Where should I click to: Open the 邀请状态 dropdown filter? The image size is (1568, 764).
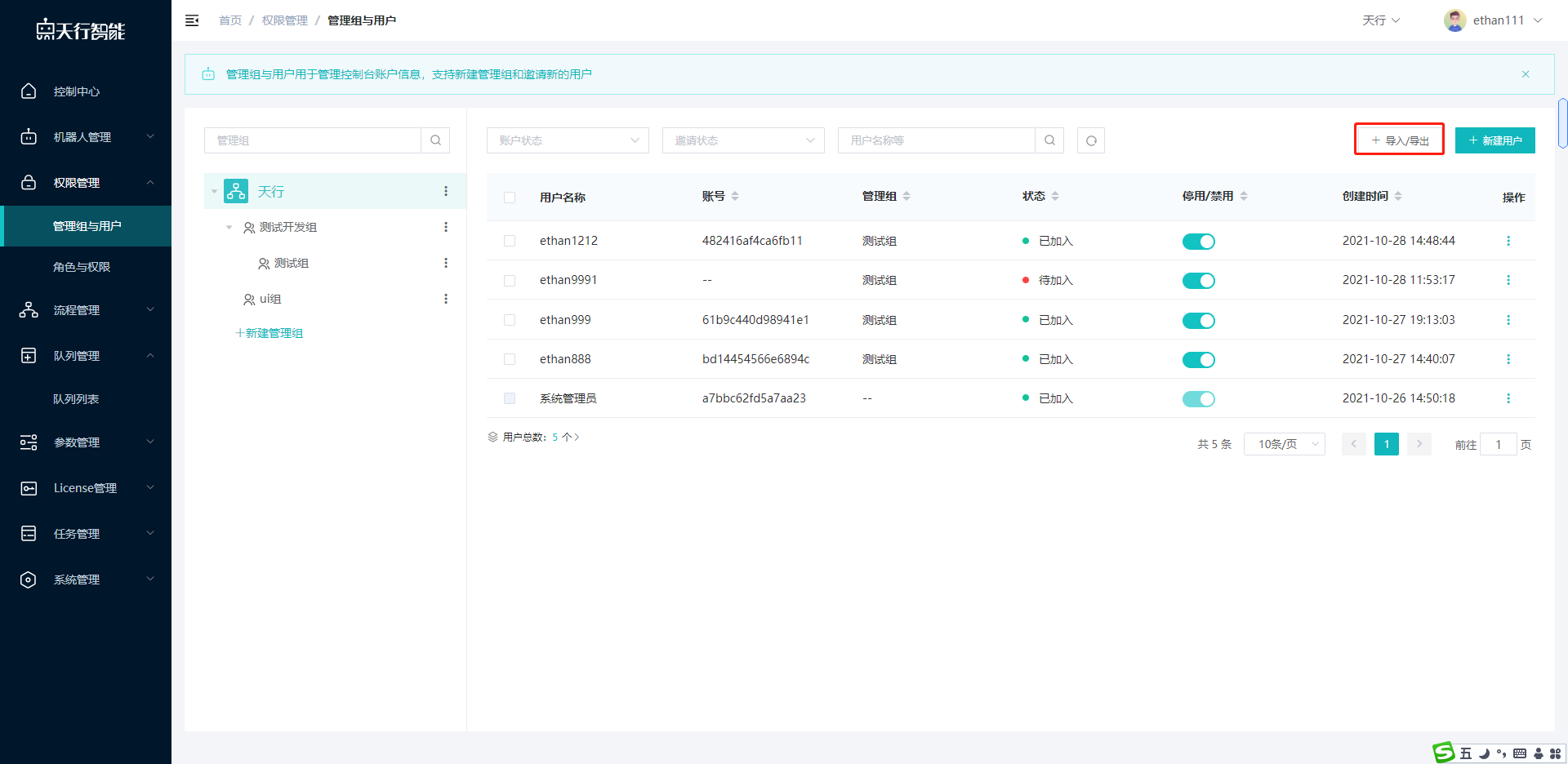[x=743, y=140]
